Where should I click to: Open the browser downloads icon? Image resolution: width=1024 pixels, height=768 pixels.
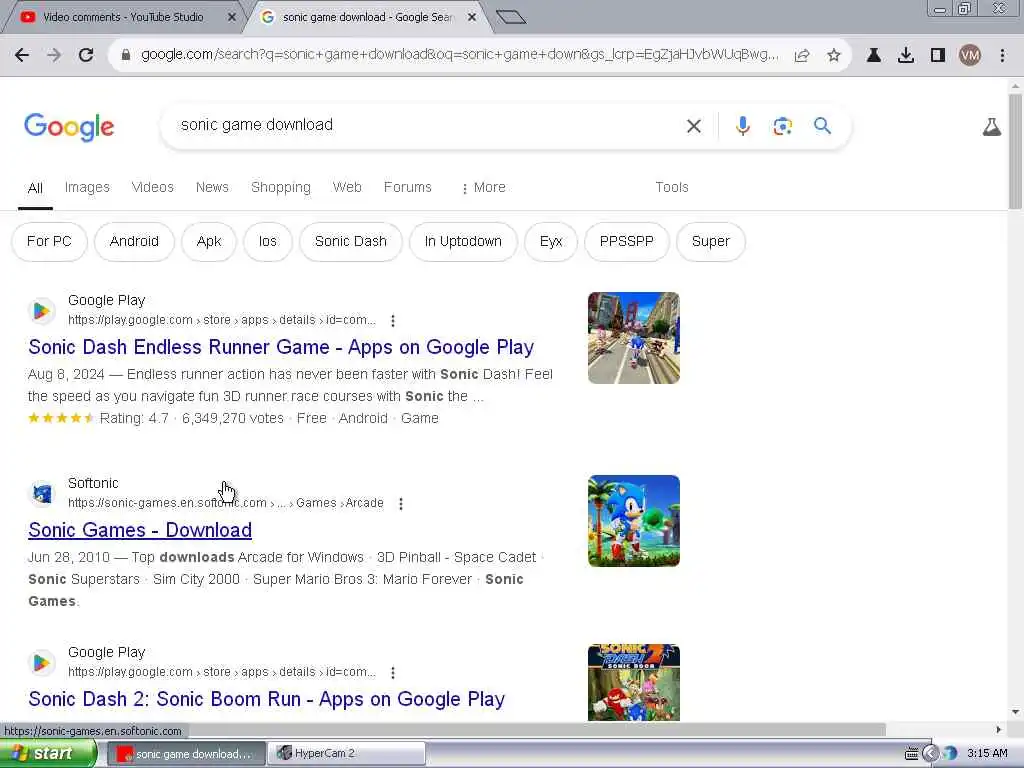pos(906,56)
